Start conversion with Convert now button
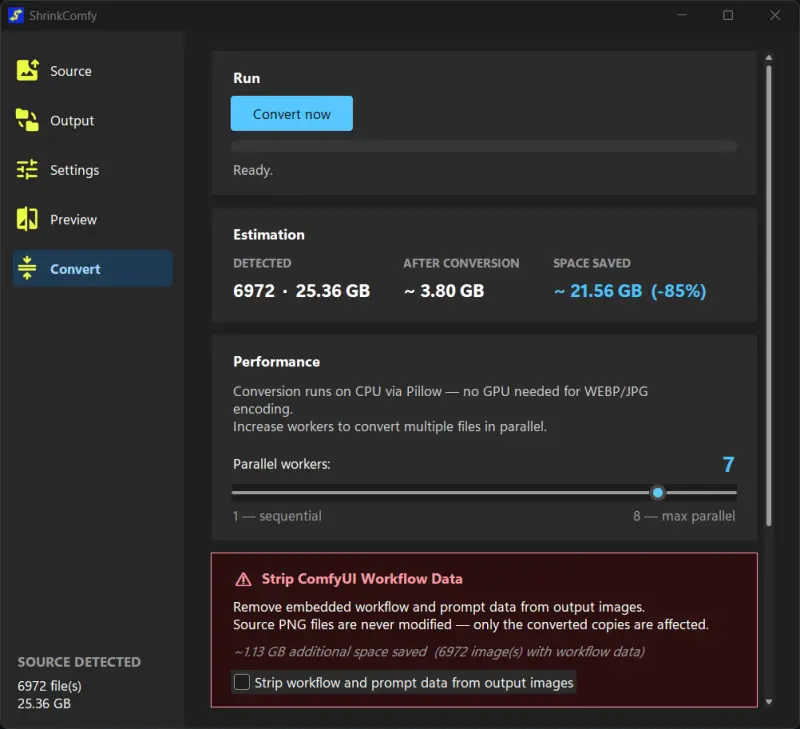The height and width of the screenshot is (729, 800). 292,114
